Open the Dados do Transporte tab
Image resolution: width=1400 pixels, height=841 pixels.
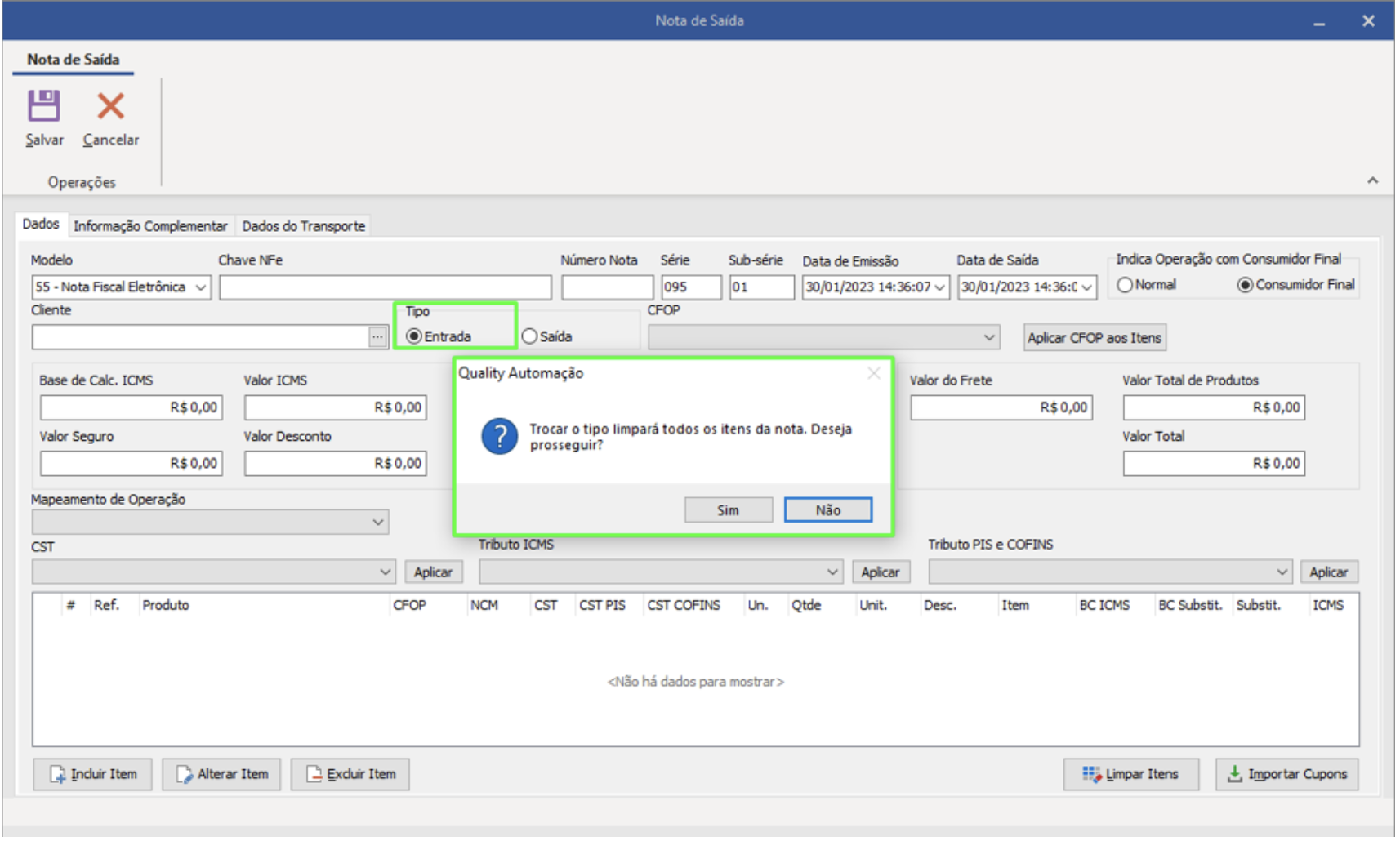tap(304, 227)
